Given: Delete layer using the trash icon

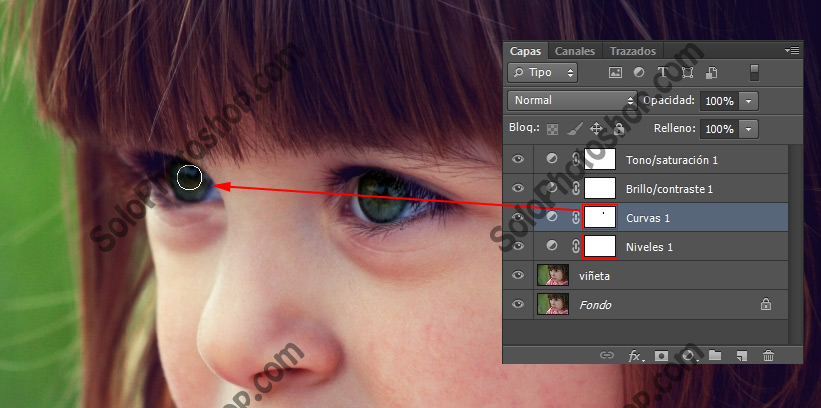Looking at the screenshot, I should pos(768,355).
